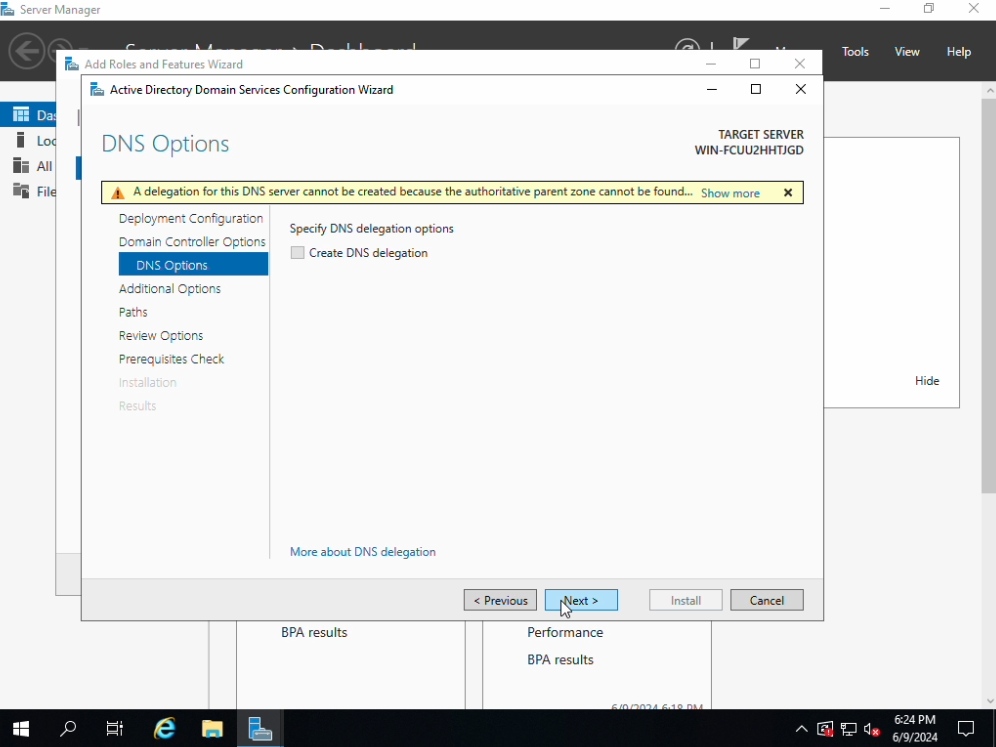Click the network status tray icon
The height and width of the screenshot is (747, 996).
[849, 729]
